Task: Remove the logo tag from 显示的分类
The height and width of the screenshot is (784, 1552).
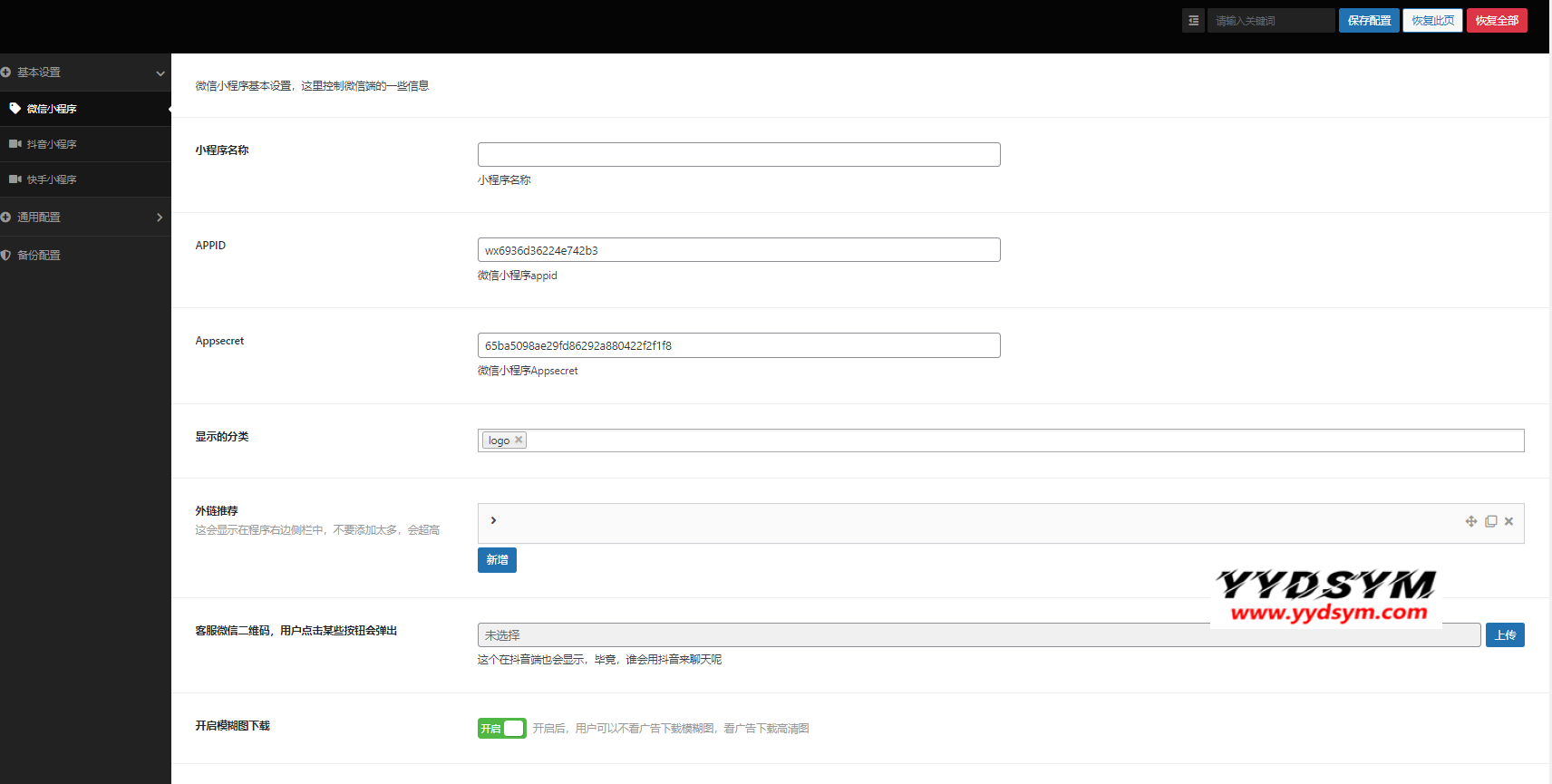Action: 519,440
